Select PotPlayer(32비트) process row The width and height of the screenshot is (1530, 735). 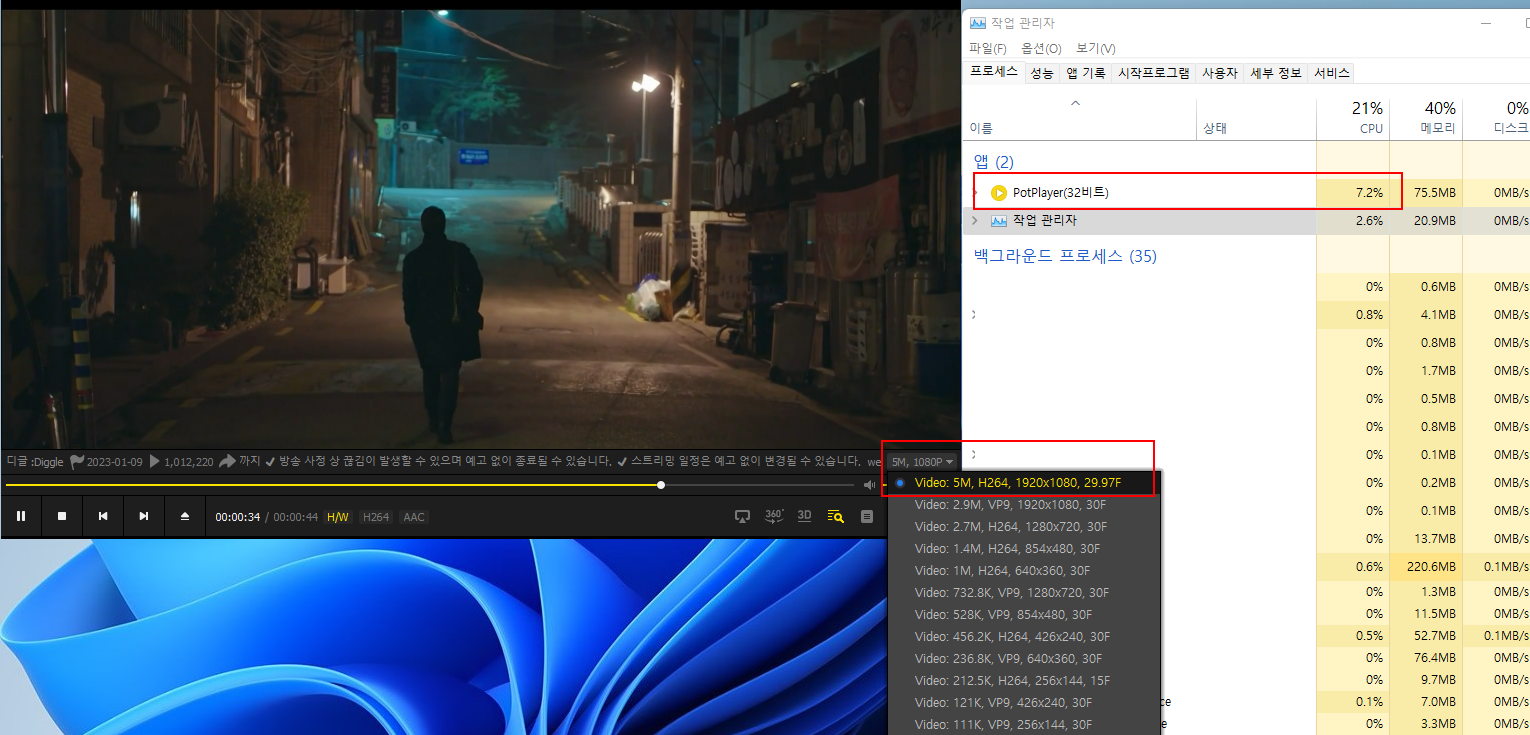point(1248,192)
